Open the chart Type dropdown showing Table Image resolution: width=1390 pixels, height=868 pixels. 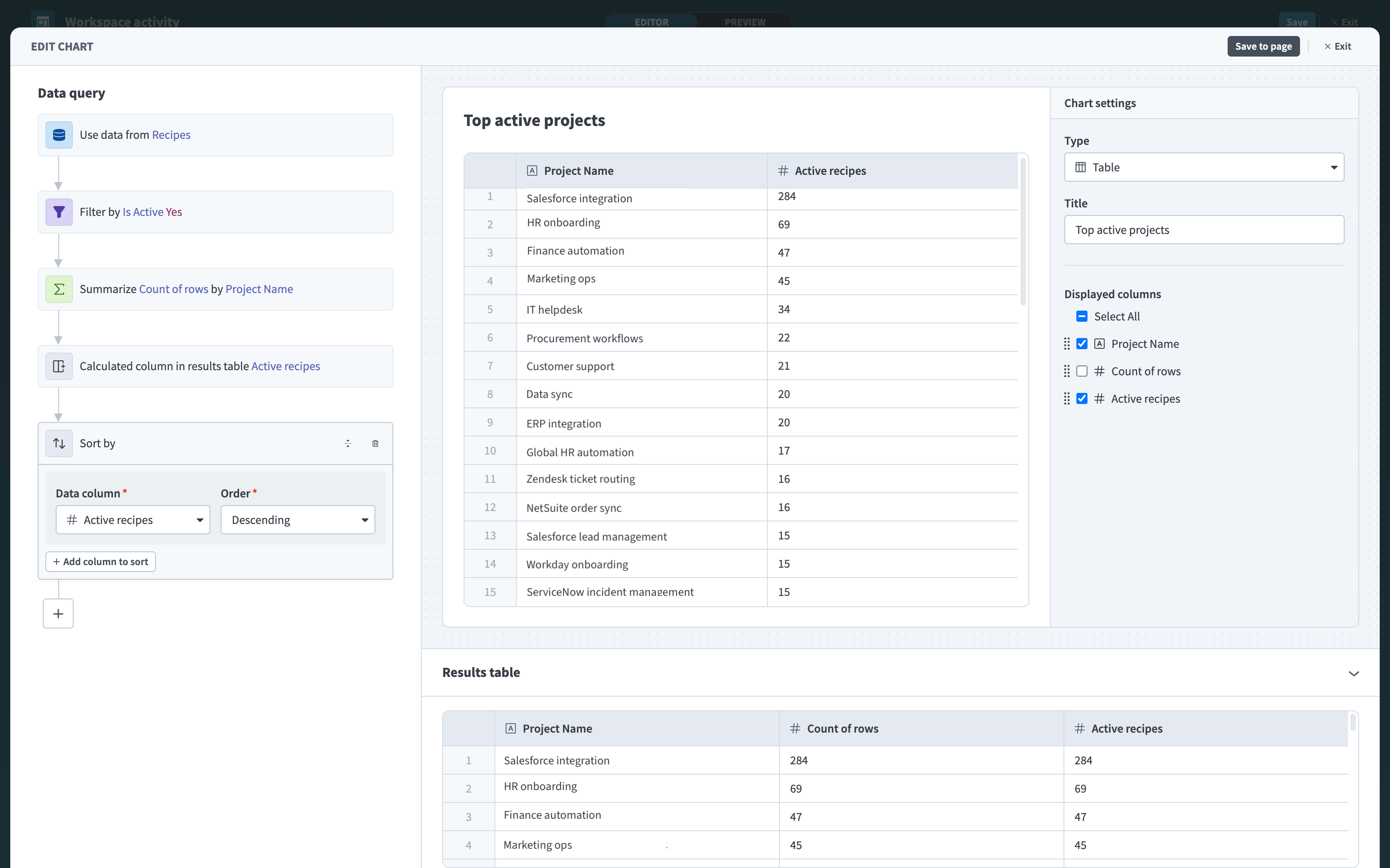1204,167
